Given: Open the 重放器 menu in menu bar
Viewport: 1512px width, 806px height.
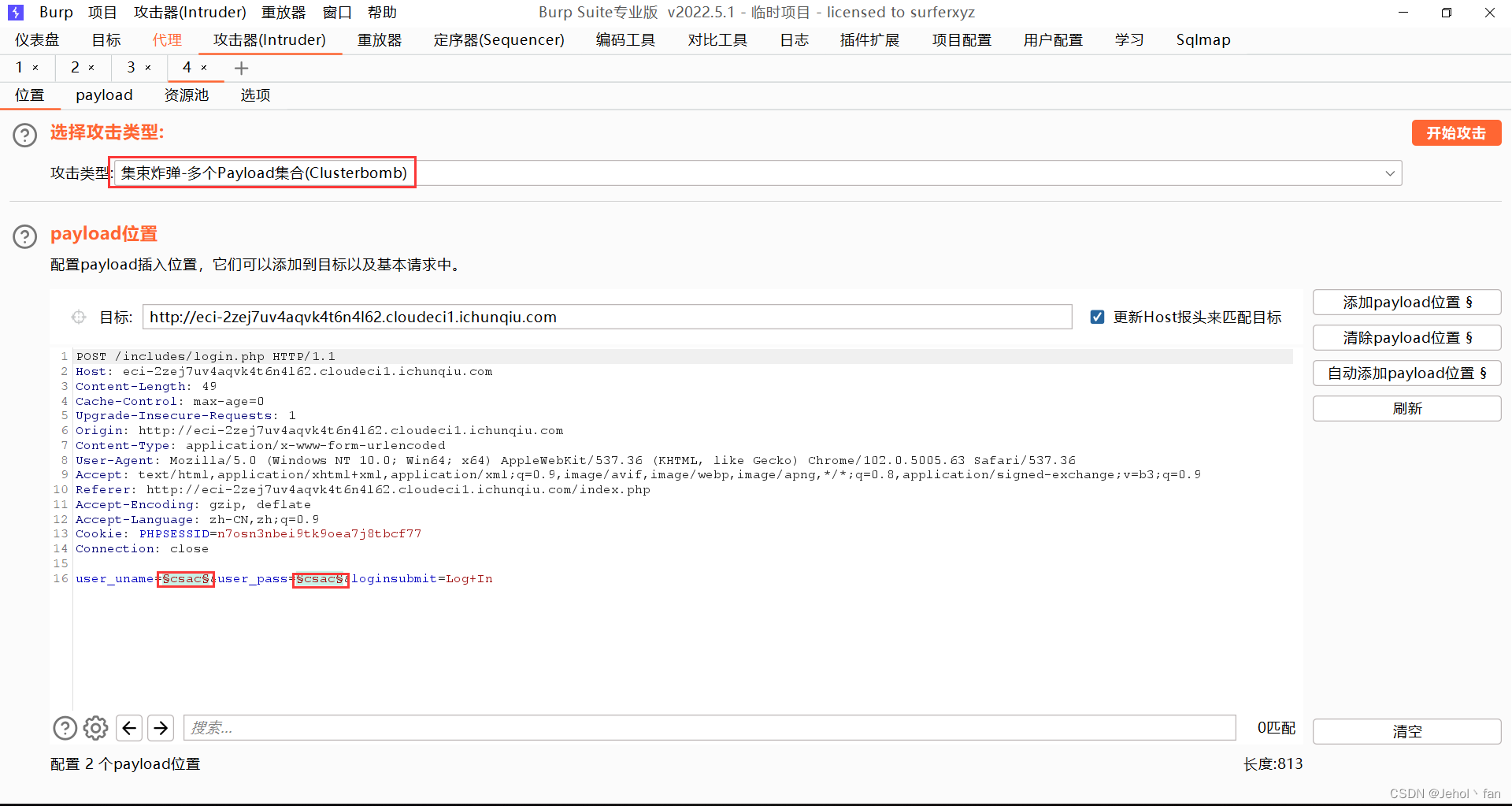Looking at the screenshot, I should (283, 13).
